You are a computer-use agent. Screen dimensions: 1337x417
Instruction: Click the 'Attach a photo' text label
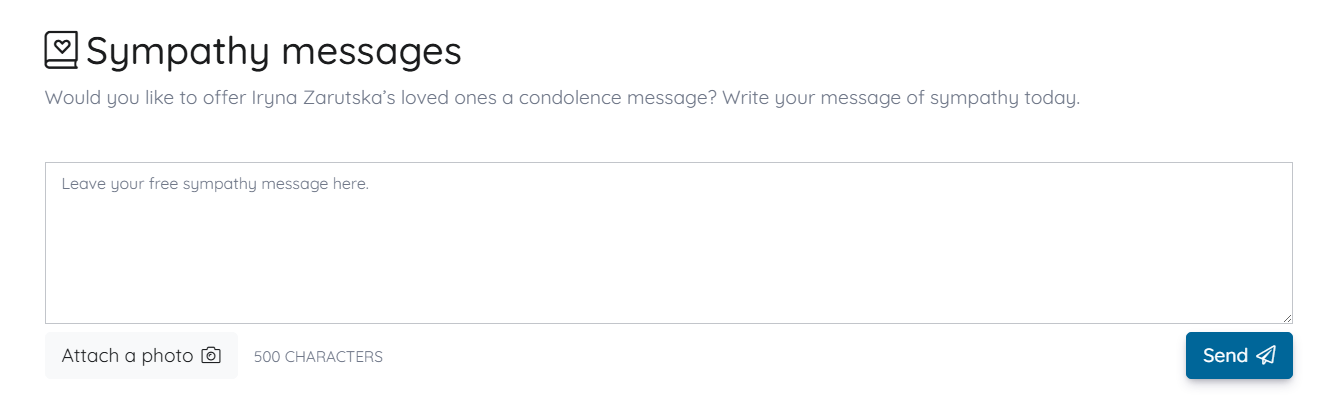coord(127,356)
